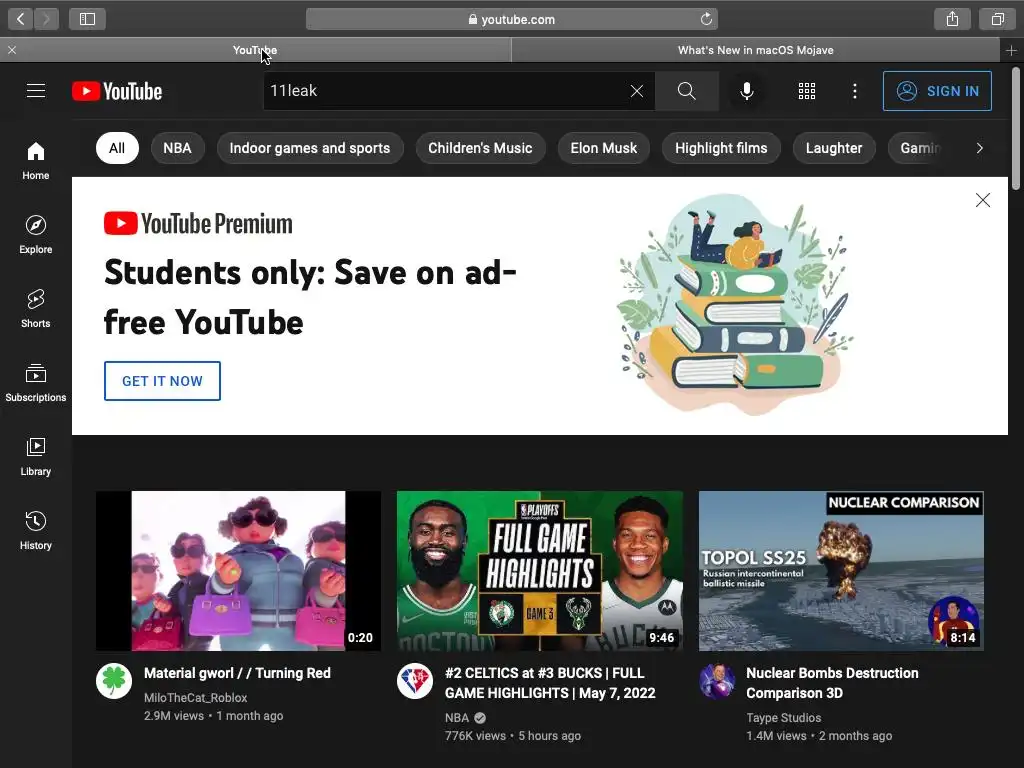The width and height of the screenshot is (1024, 768).
Task: Start voice search with the microphone
Action: click(746, 91)
